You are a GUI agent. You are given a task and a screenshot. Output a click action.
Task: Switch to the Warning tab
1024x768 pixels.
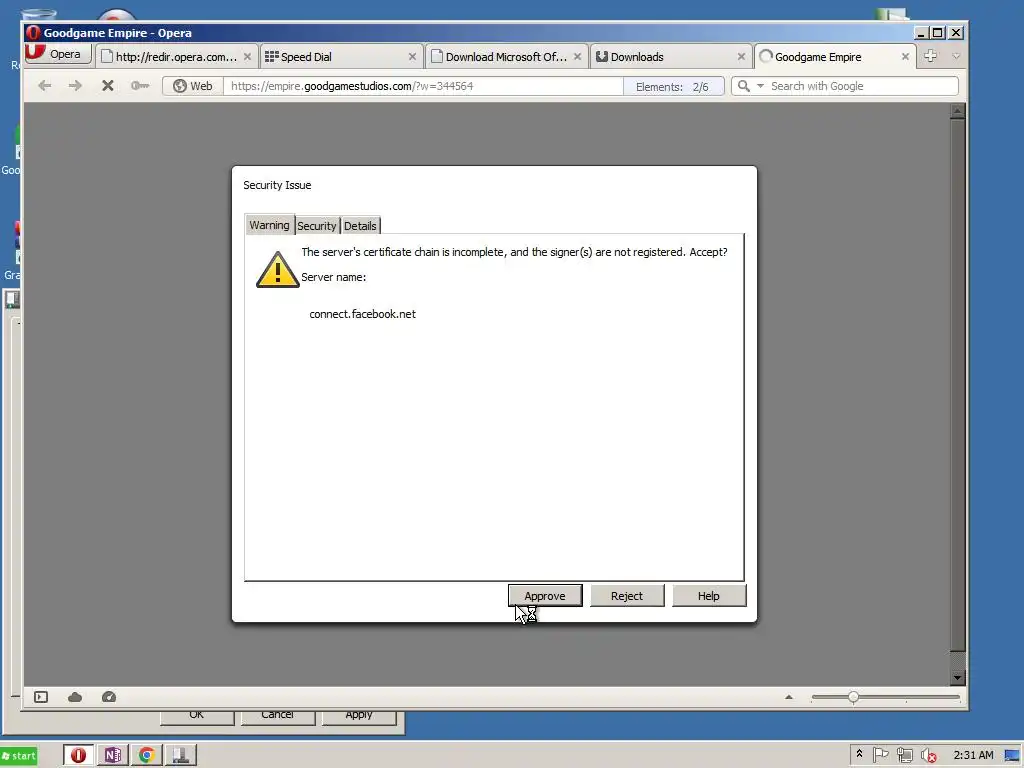coord(269,225)
